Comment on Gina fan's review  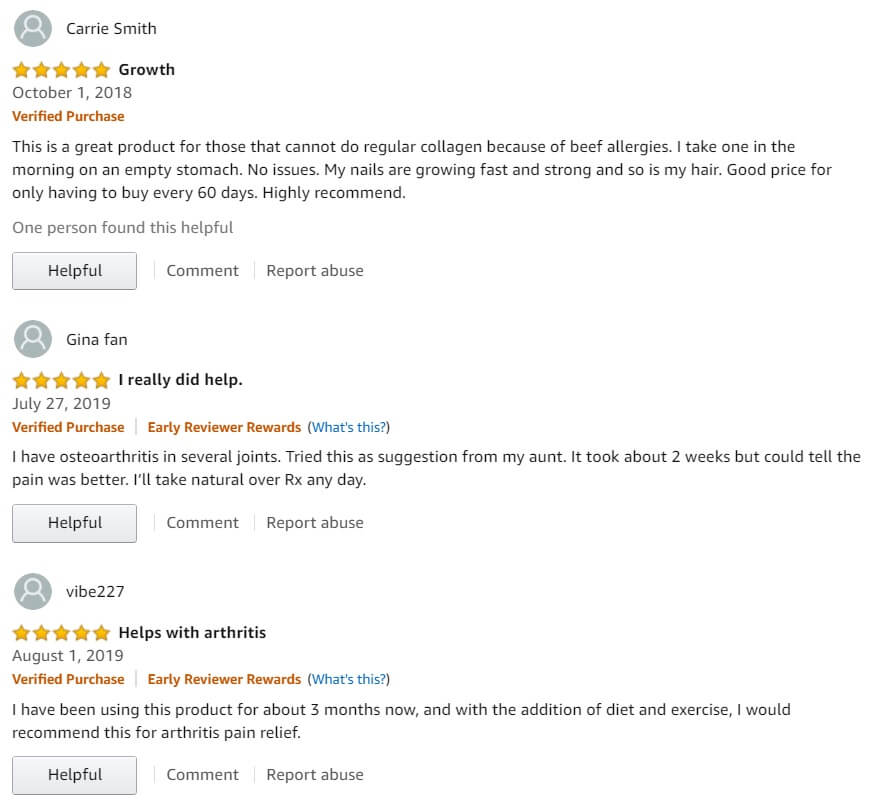click(x=202, y=523)
